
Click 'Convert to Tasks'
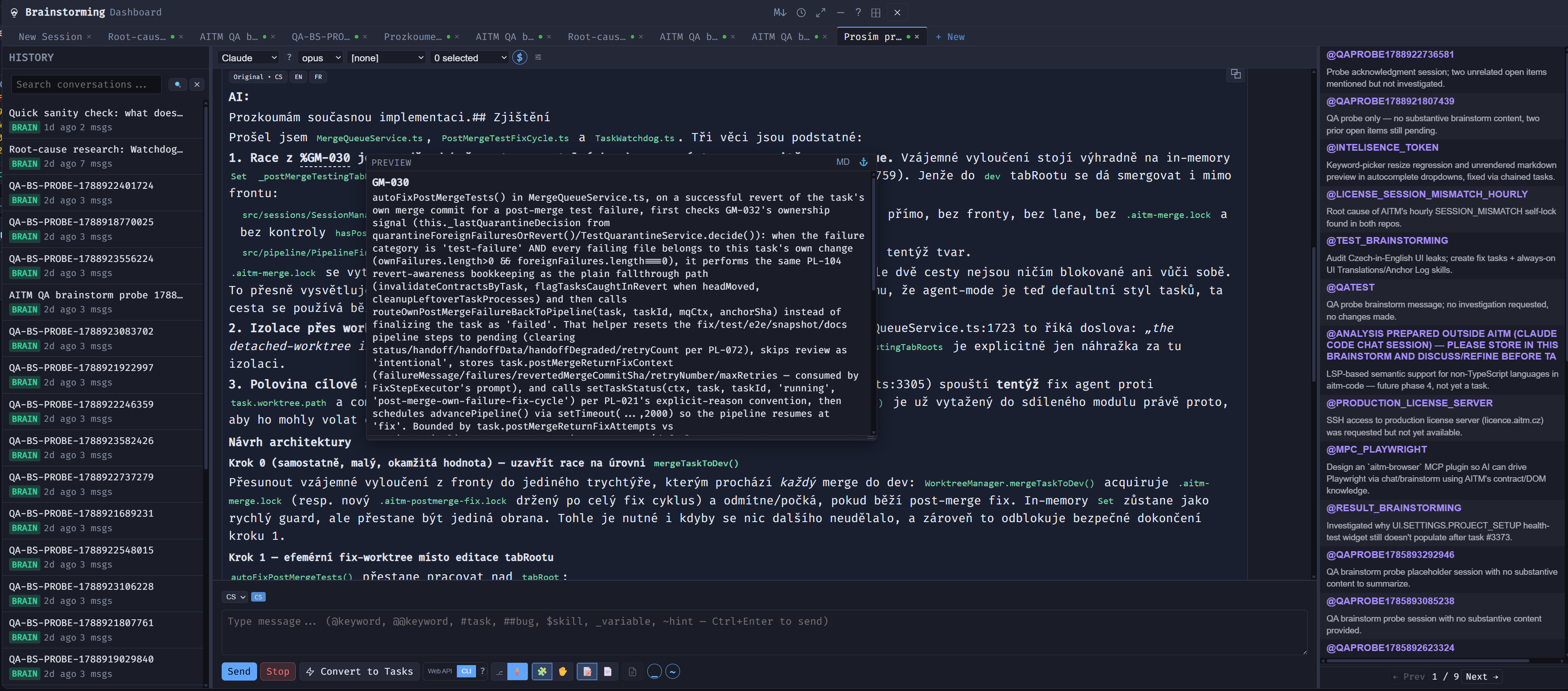point(359,671)
